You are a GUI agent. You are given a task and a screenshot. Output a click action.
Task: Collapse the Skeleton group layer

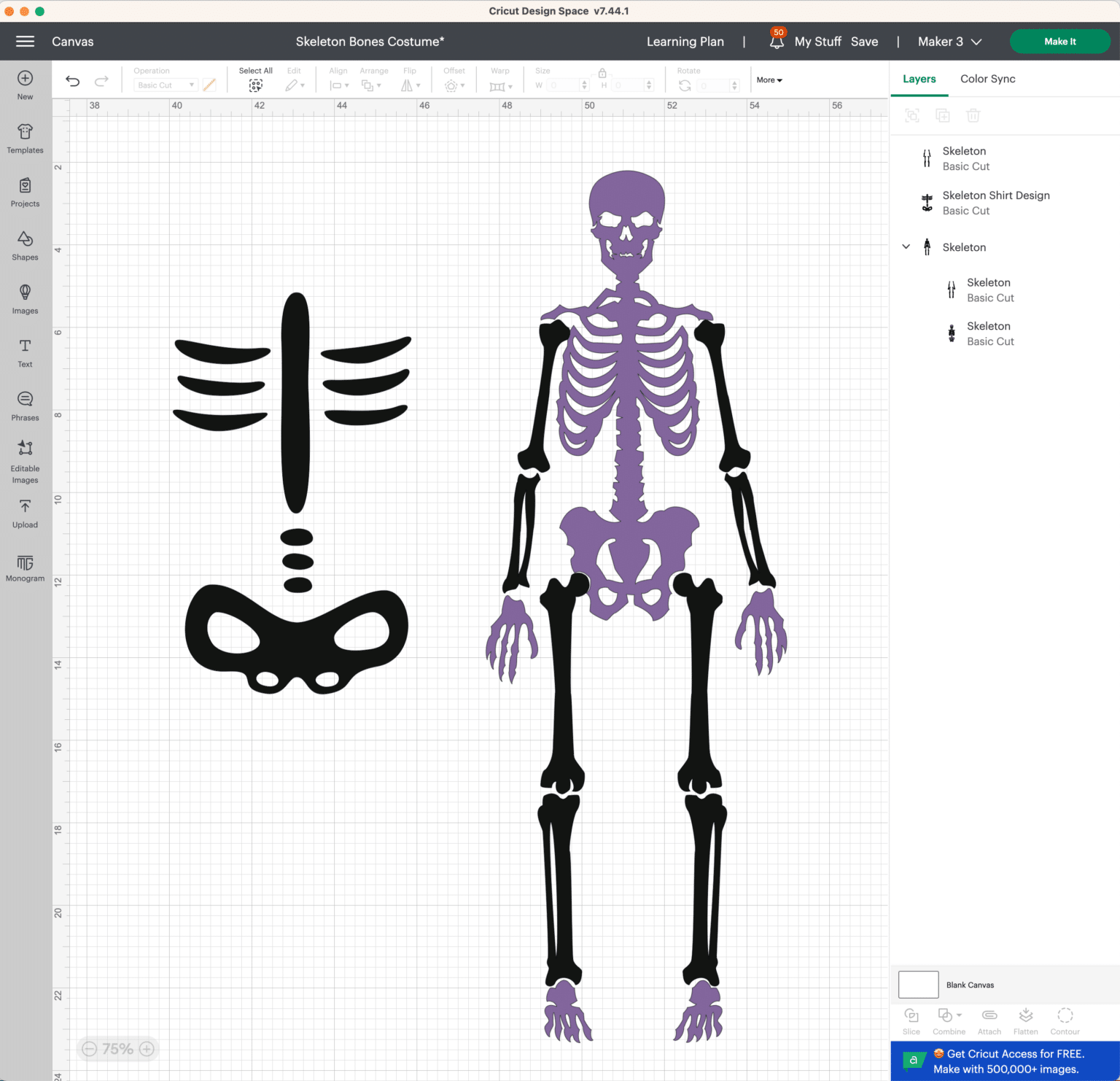[906, 247]
